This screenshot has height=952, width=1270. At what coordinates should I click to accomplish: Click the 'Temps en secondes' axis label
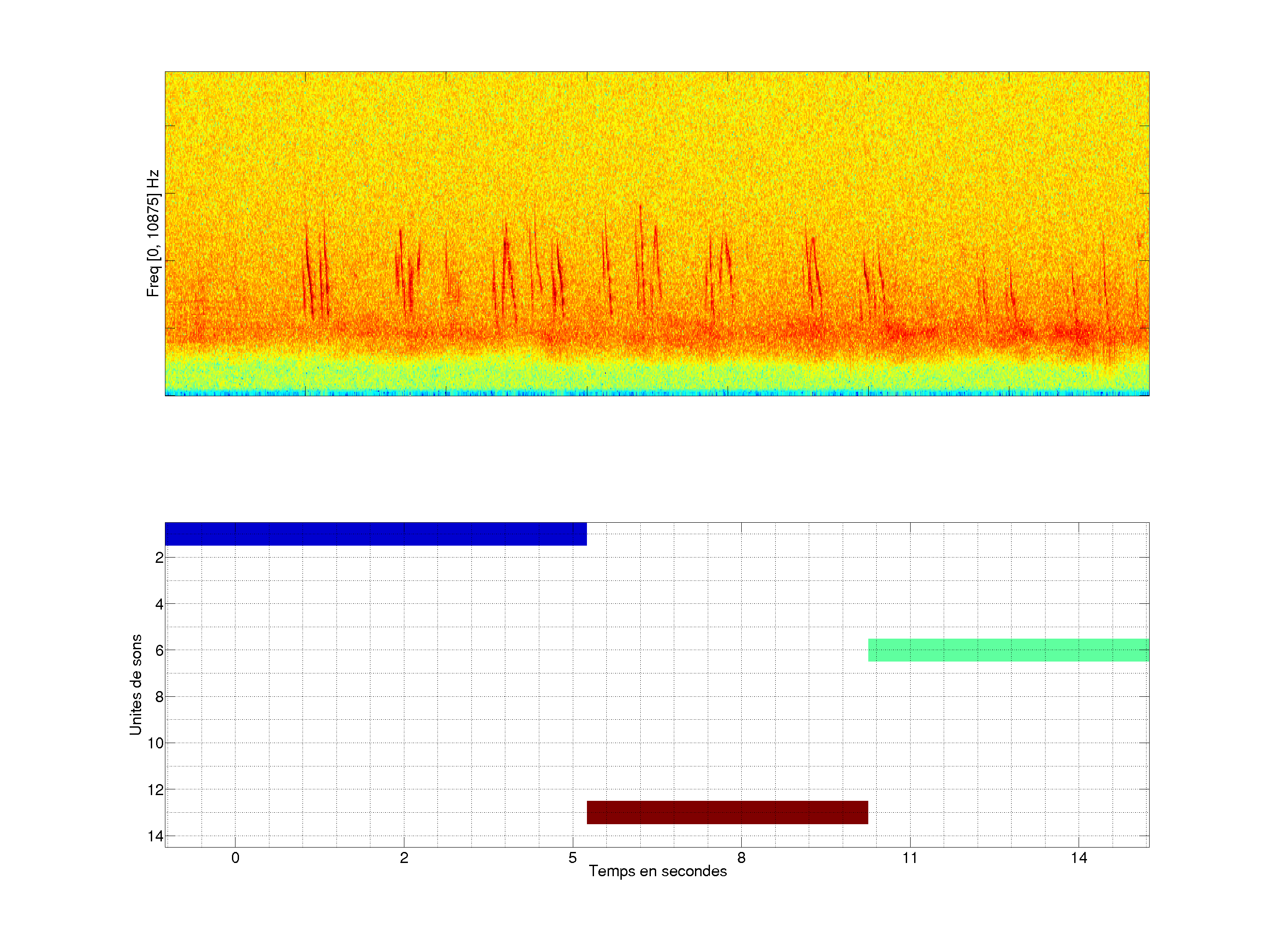click(x=657, y=871)
